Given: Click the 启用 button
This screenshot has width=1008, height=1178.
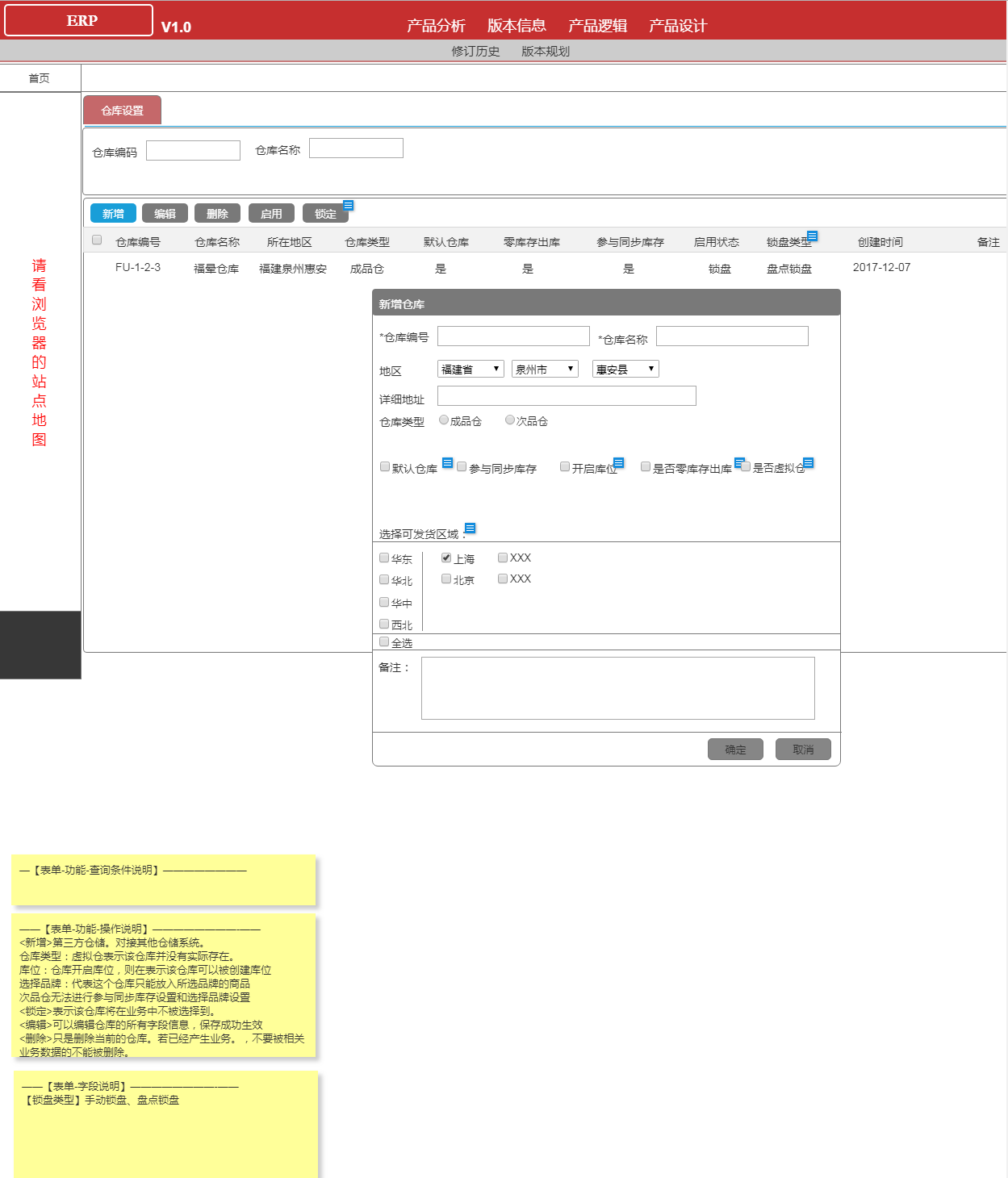Looking at the screenshot, I should 271,213.
